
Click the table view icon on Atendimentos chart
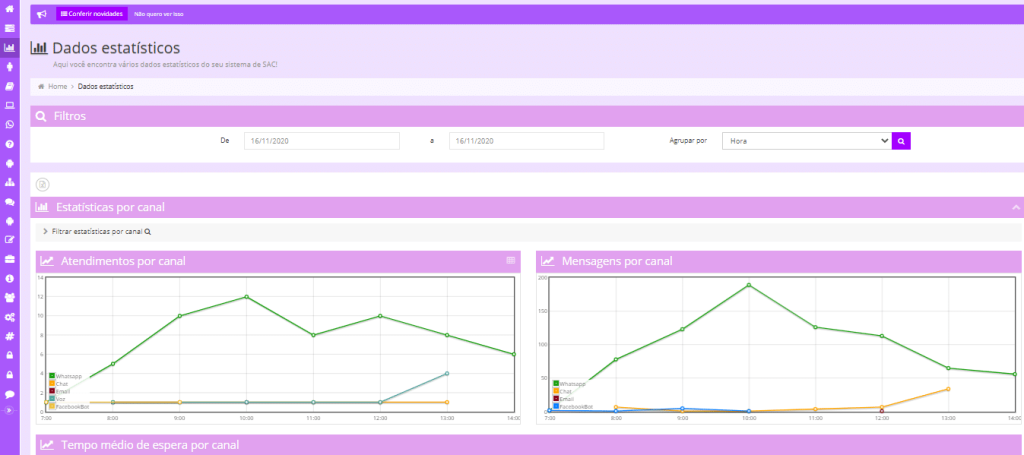(x=511, y=260)
